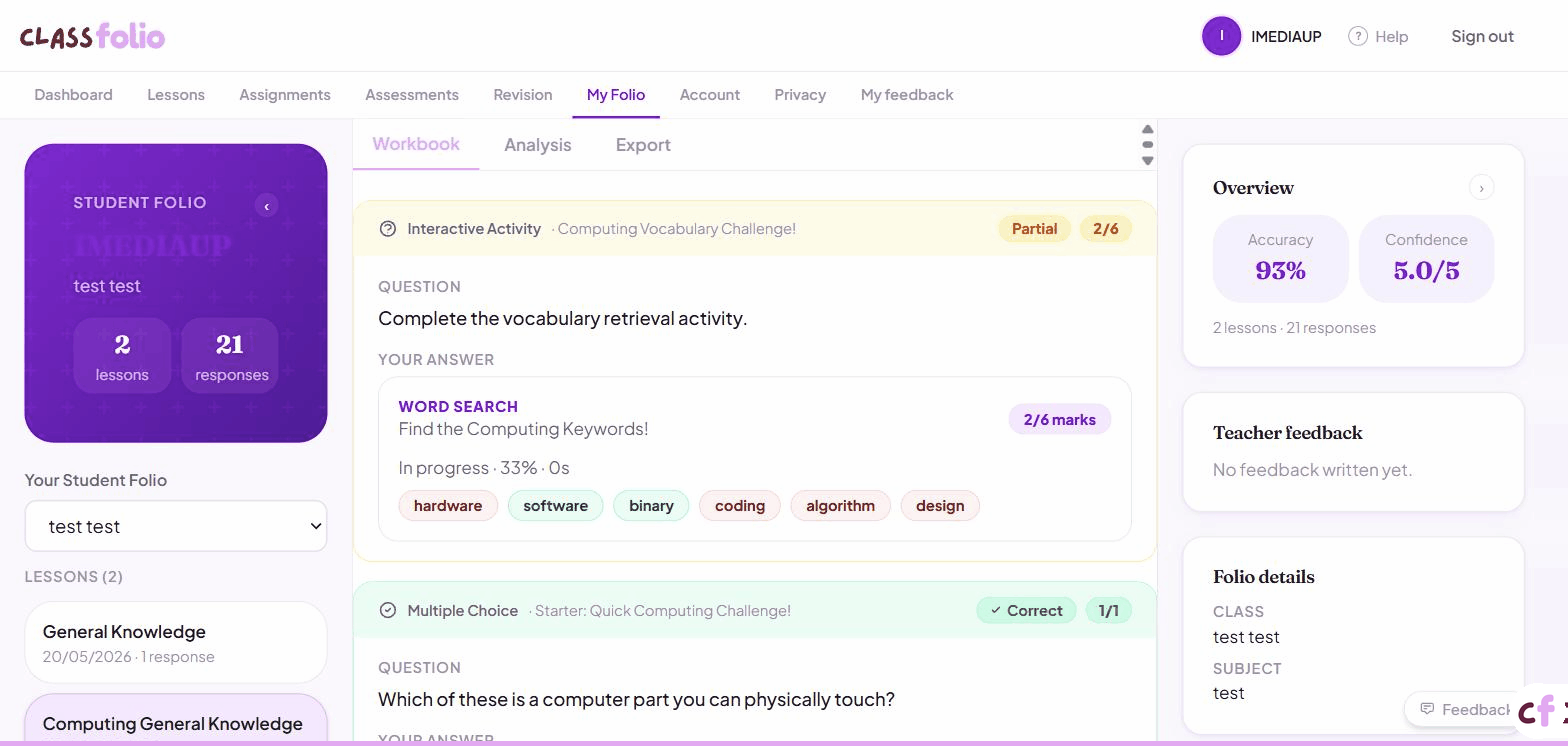Open the Lessons tab
Viewport: 1568px width, 746px height.
point(176,95)
